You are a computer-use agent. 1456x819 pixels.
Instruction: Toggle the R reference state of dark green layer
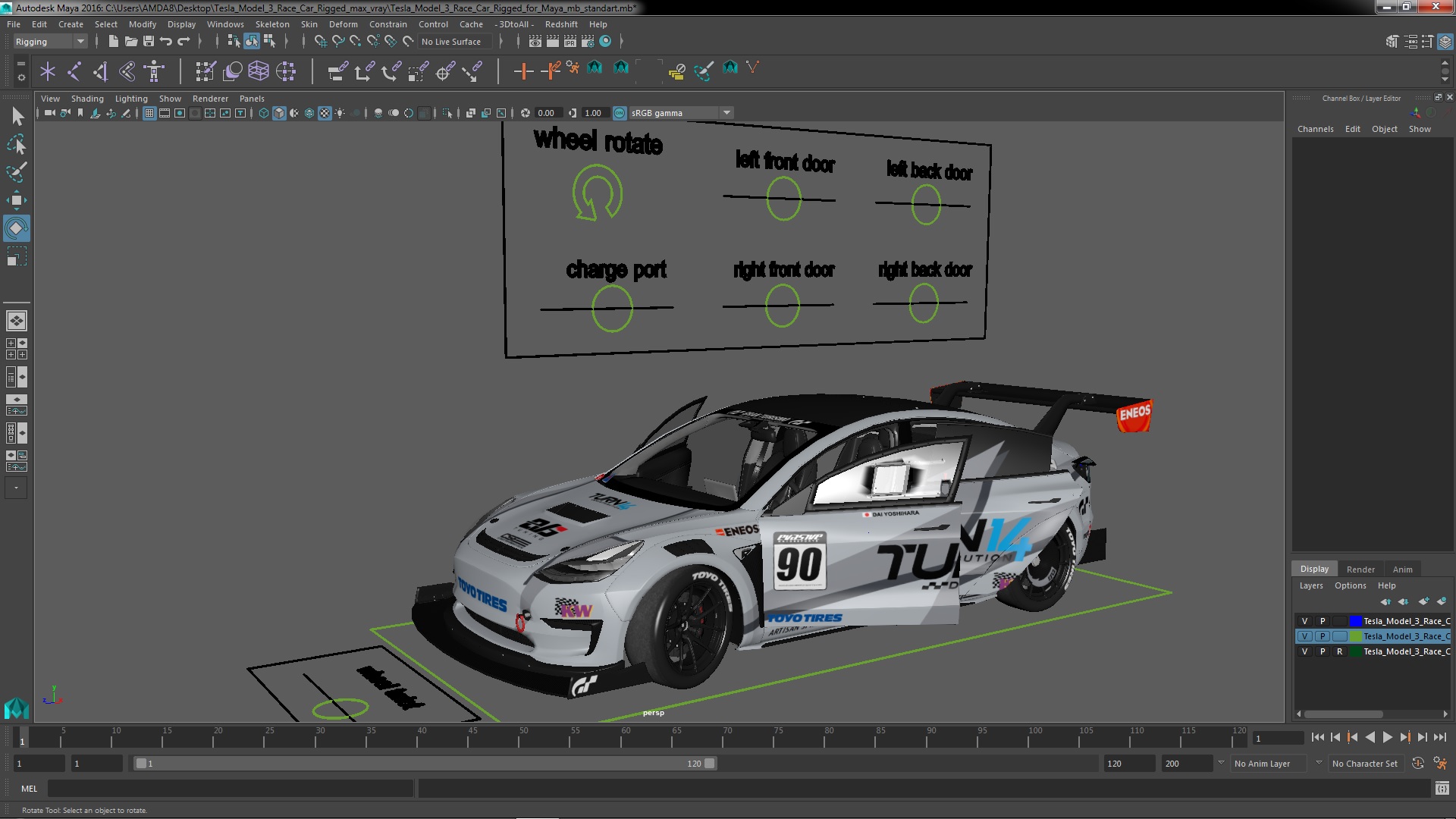tap(1340, 651)
